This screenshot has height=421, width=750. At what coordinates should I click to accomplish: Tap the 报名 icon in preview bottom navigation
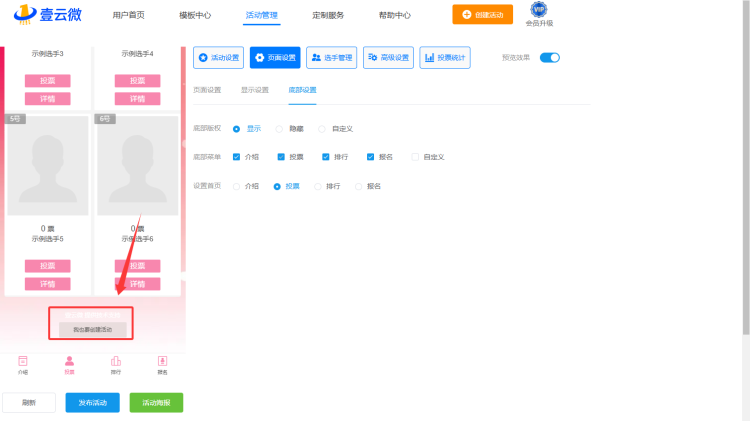pyautogui.click(x=162, y=361)
